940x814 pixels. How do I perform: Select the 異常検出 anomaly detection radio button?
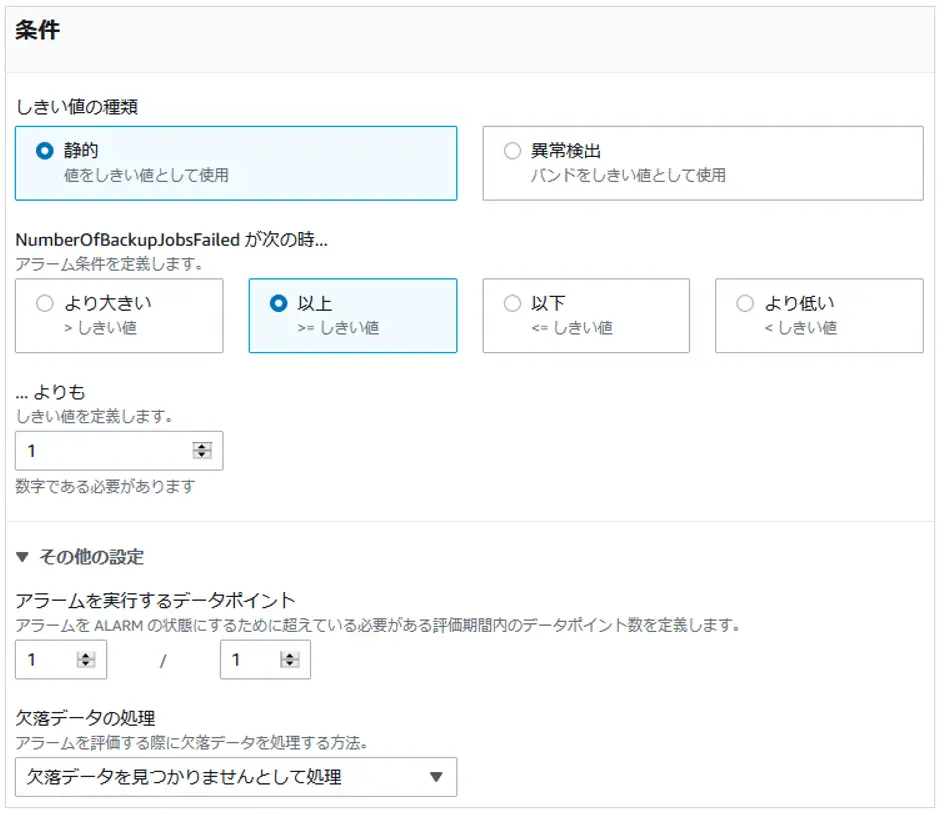pyautogui.click(x=512, y=150)
